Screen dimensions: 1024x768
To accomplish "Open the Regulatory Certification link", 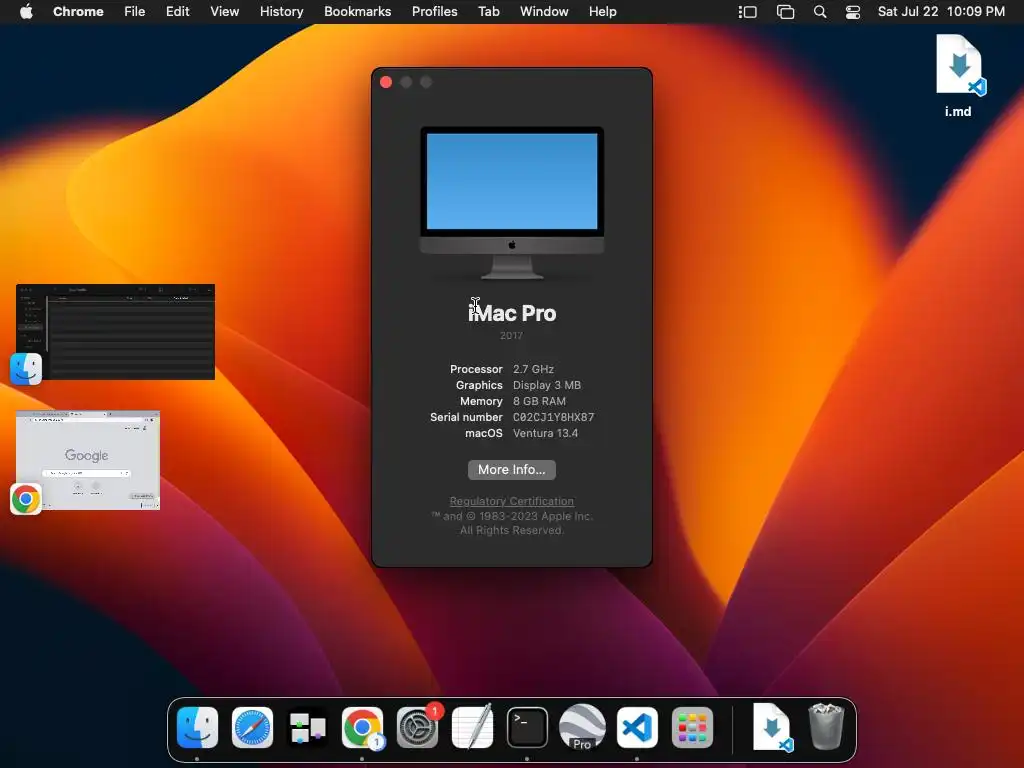I will point(511,501).
